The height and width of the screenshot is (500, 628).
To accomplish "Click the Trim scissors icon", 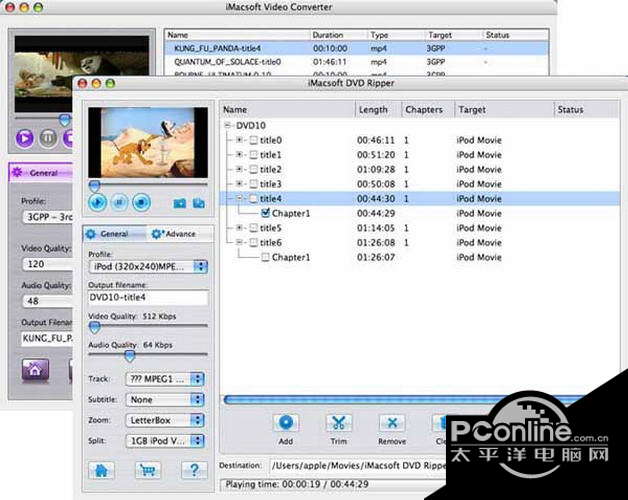I will pyautogui.click(x=339, y=422).
